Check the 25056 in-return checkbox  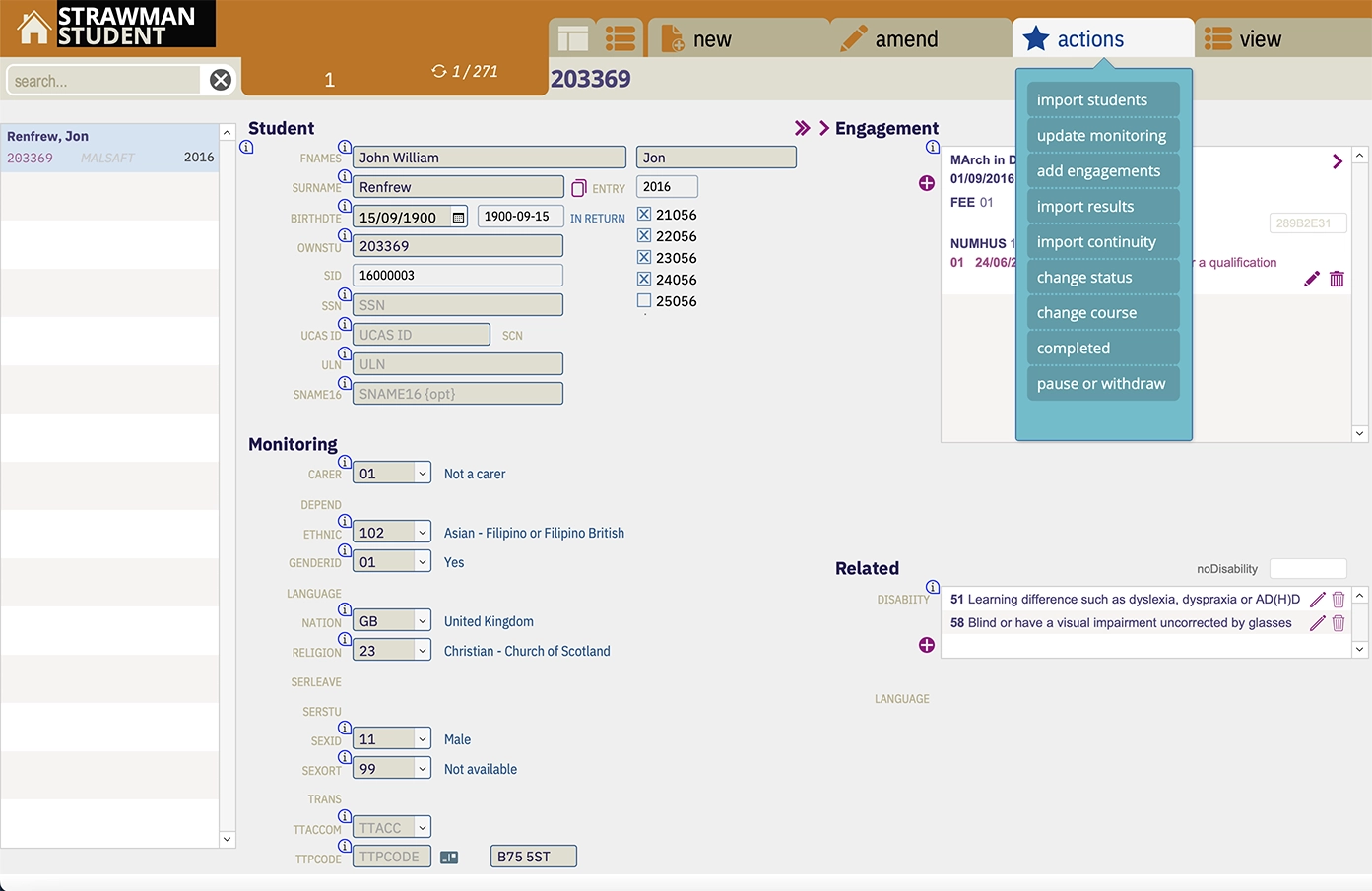[644, 300]
